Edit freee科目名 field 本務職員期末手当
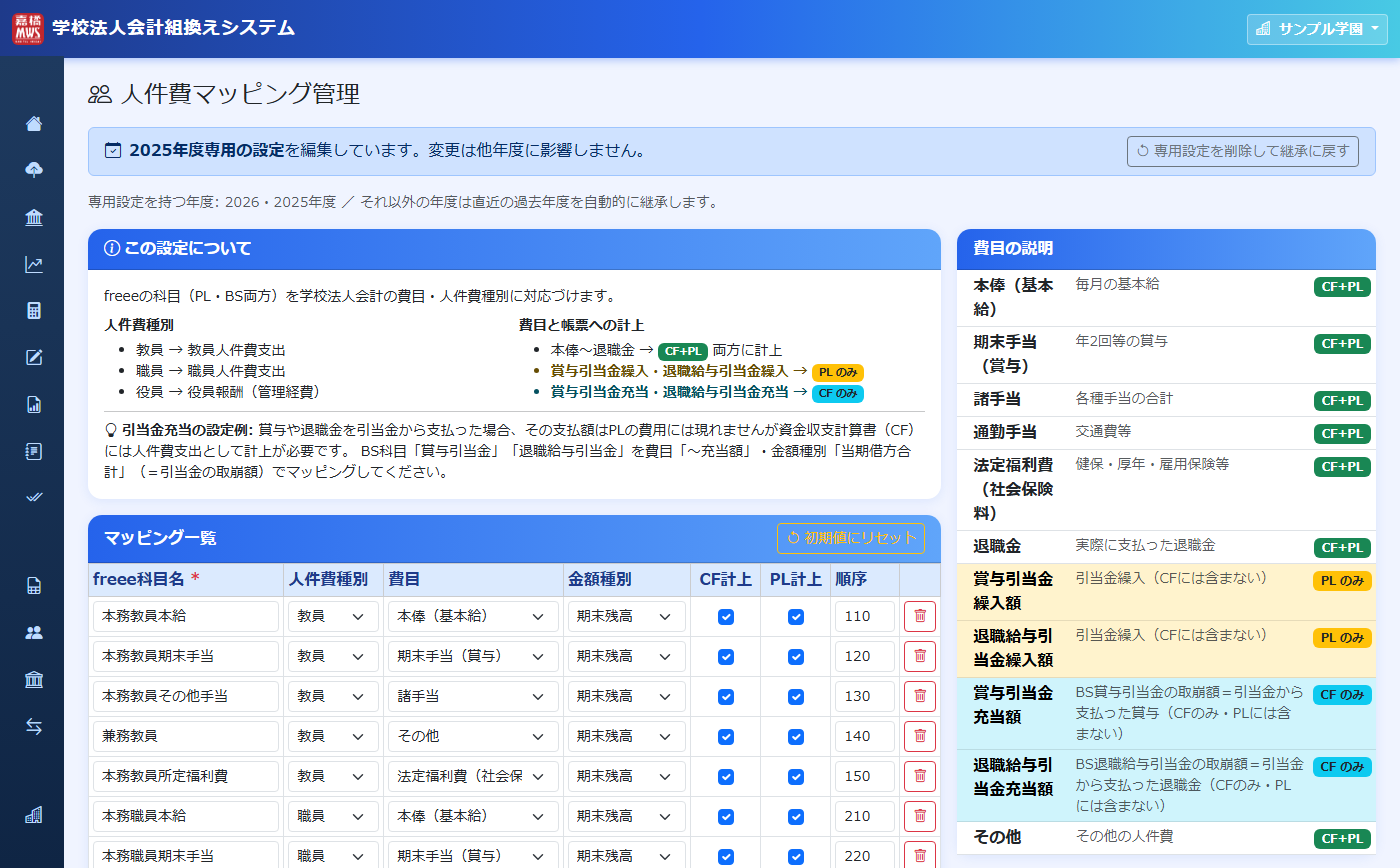Screen dimensions: 1400x868 click(186, 856)
